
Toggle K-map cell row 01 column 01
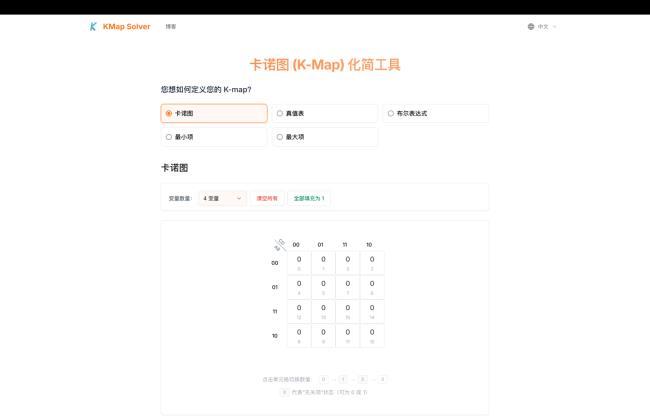[x=323, y=287]
